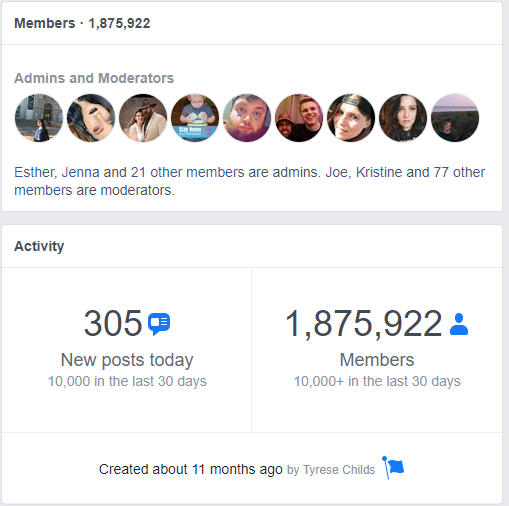Open admin avatar showing woman before building
The width and height of the screenshot is (509, 506).
tap(39, 118)
